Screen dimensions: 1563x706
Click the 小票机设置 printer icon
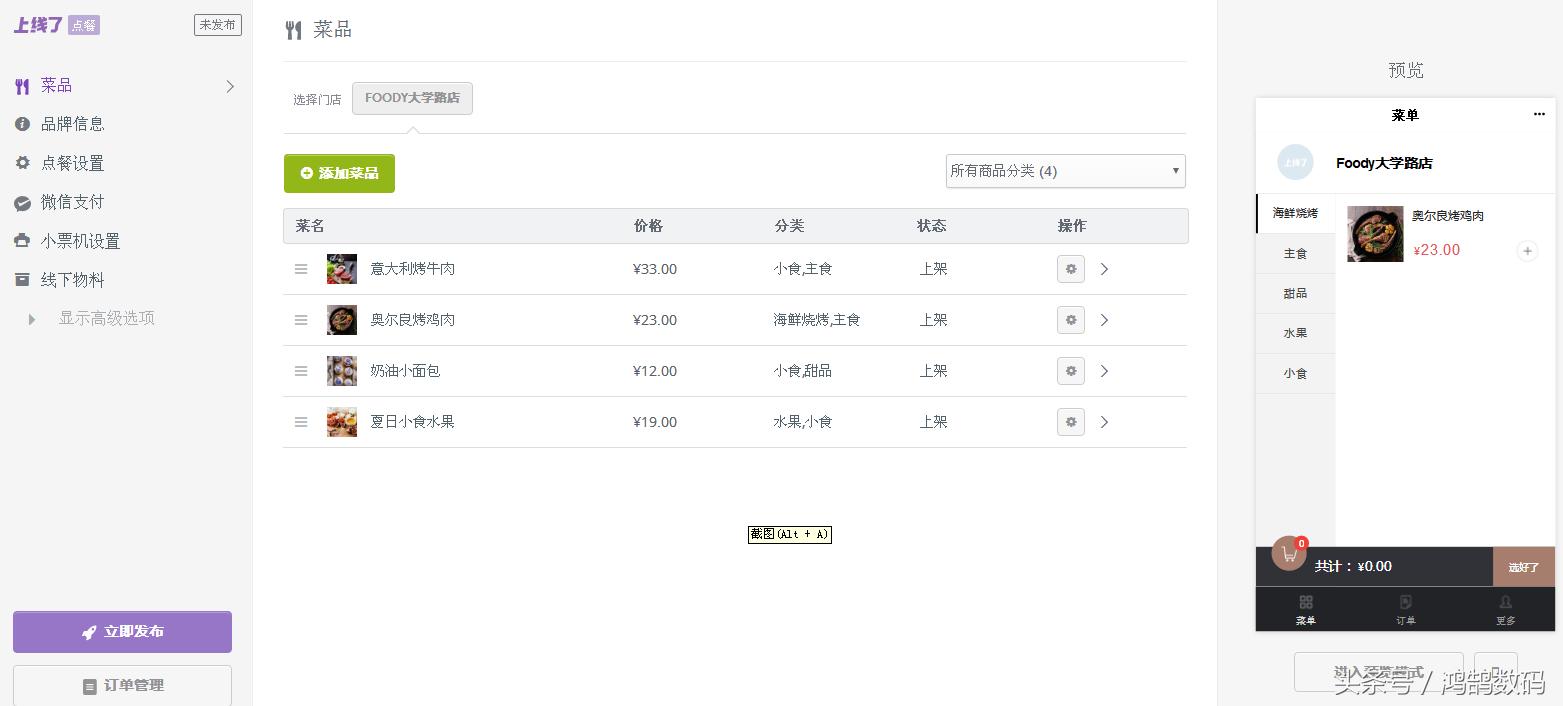point(21,241)
